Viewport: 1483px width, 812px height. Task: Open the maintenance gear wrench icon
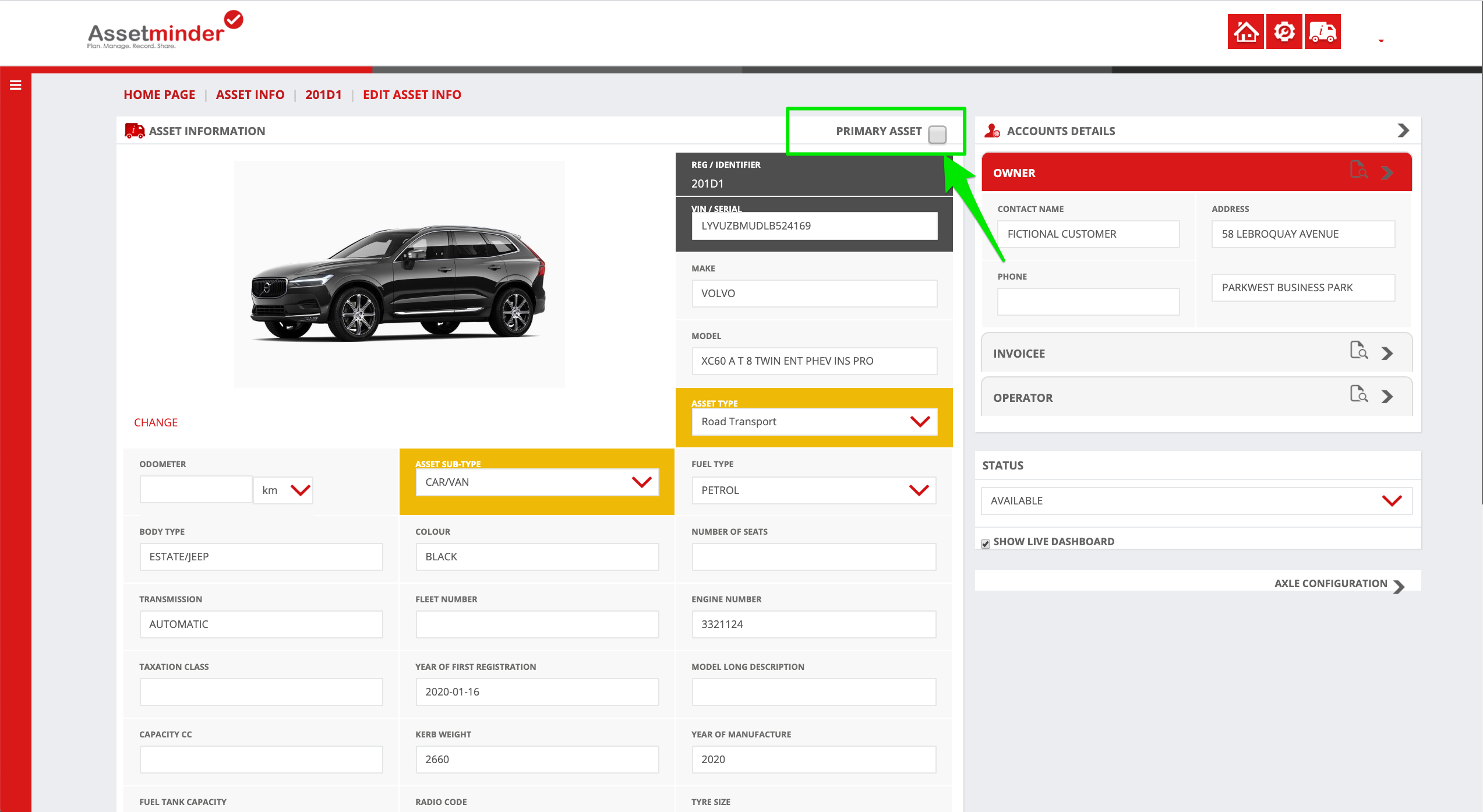pos(1284,31)
